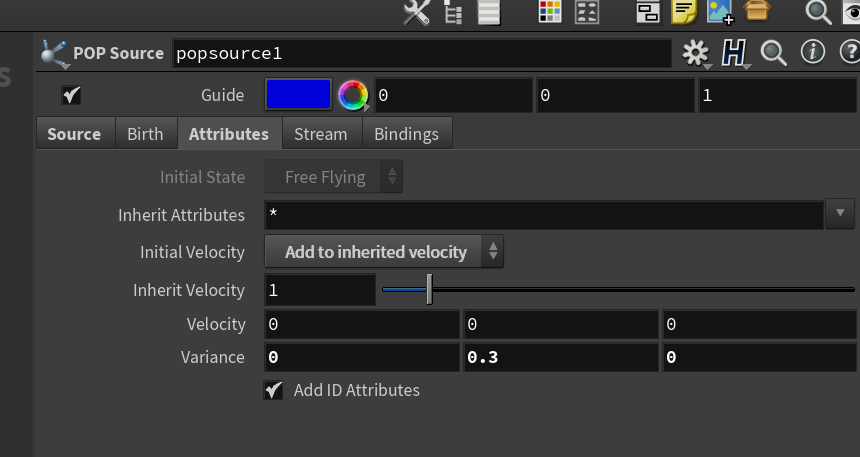Click the Variance parameter label
This screenshot has height=457, width=860.
click(213, 357)
